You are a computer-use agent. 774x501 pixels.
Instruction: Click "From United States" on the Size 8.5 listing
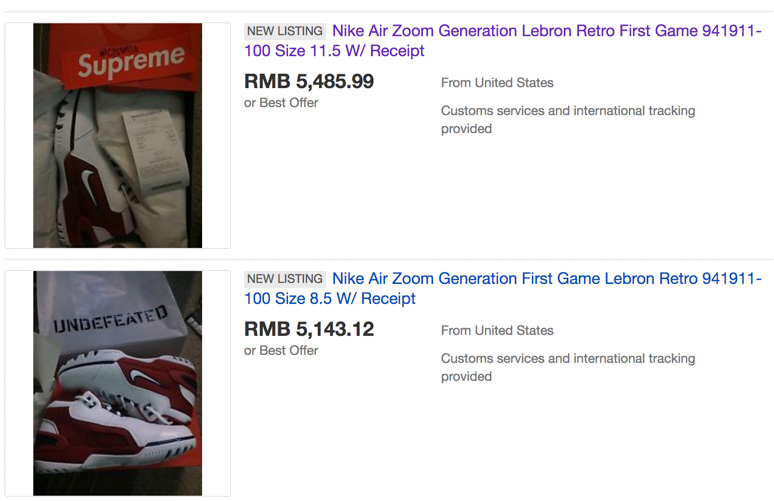click(497, 331)
